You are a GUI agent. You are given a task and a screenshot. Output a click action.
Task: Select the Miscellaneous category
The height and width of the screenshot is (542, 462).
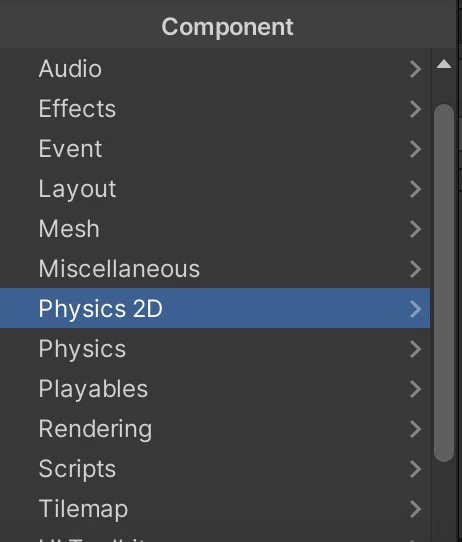click(215, 269)
